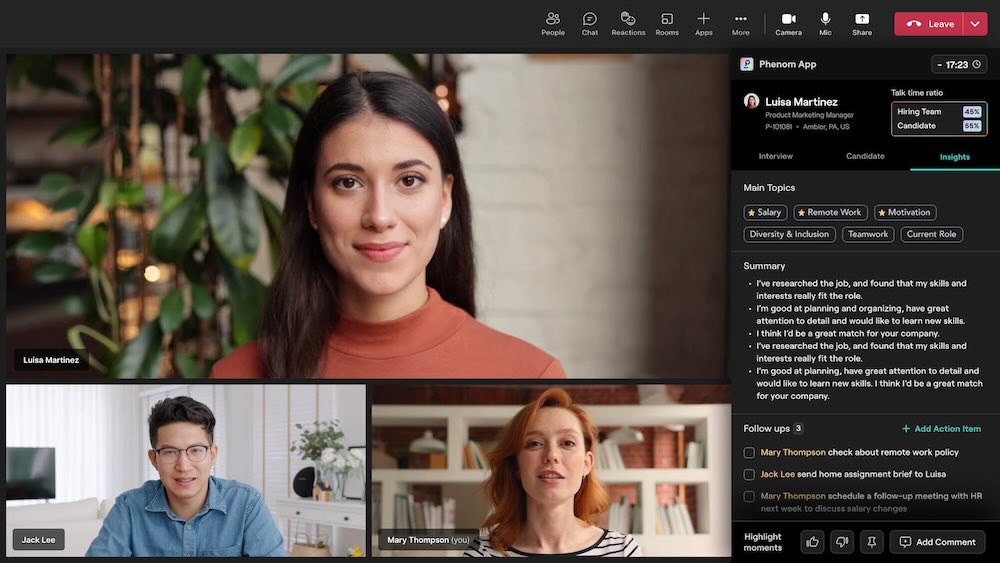
Task: Toggle the Camera
Action: (x=788, y=24)
